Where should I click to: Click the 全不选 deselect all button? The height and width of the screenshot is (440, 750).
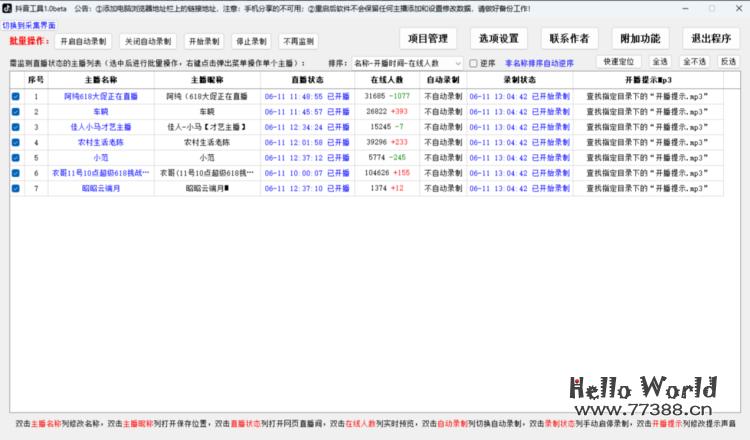(x=695, y=62)
